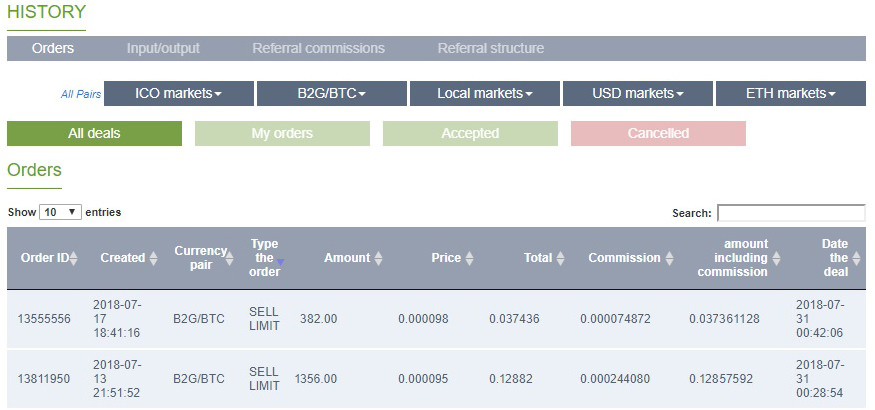Expand the USD markets dropdown
The height and width of the screenshot is (410, 875).
pos(638,93)
